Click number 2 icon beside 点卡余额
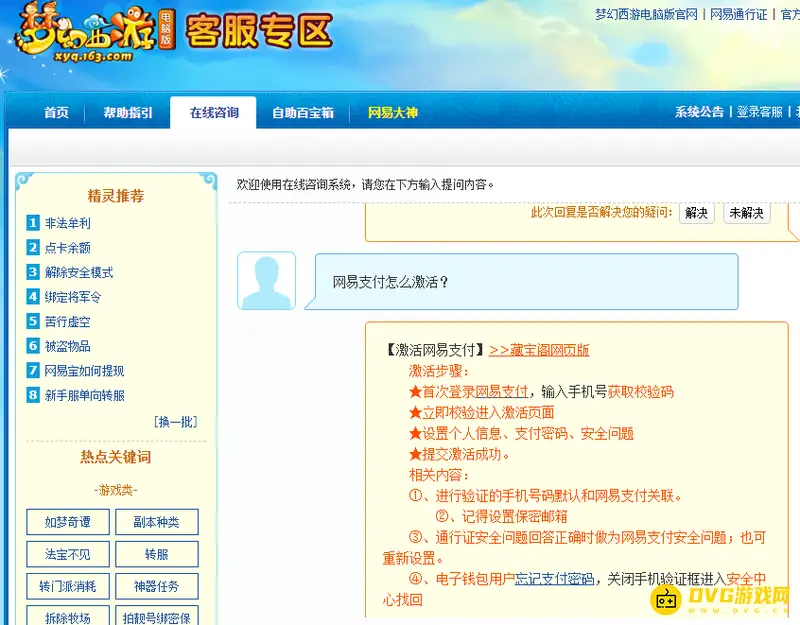The height and width of the screenshot is (625, 800). tap(33, 247)
